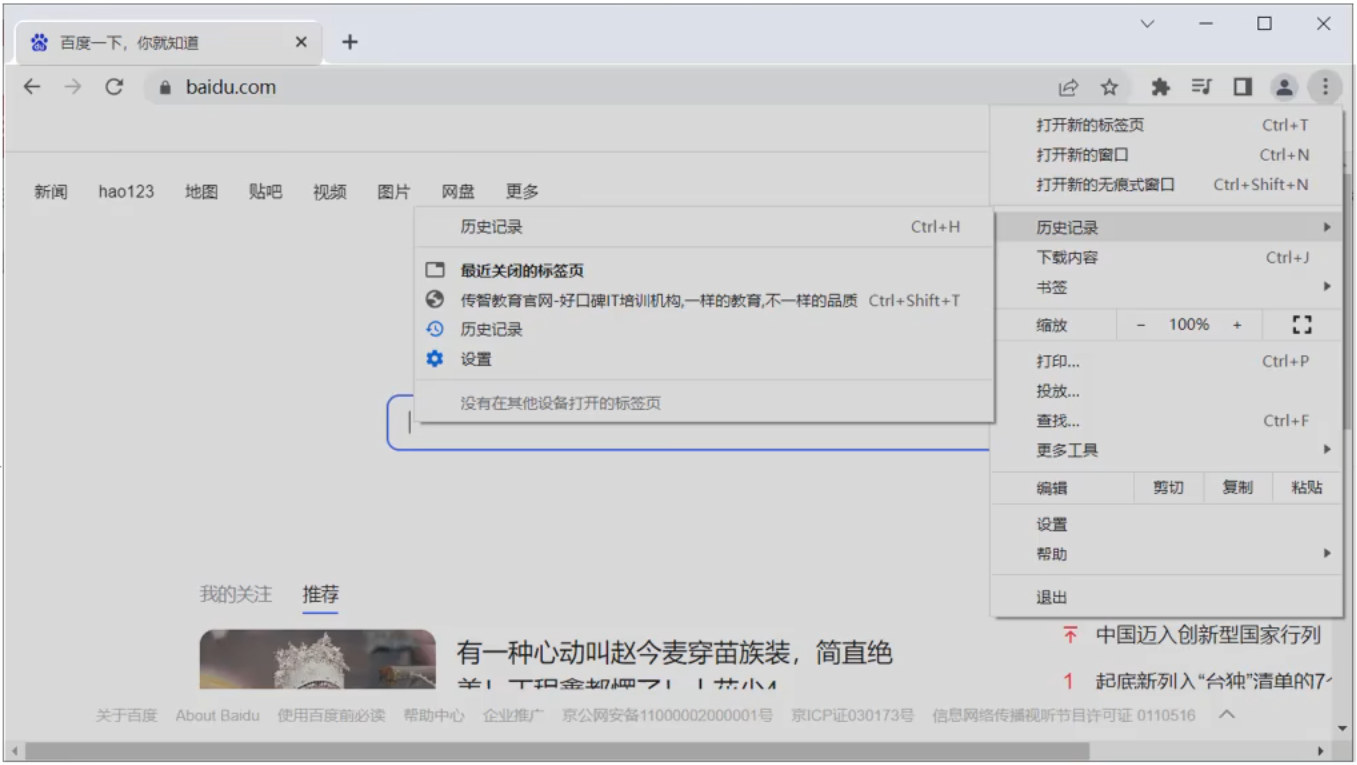Image resolution: width=1357 pixels, height=765 pixels.
Task: Click the three-dot Chrome menu button
Action: tap(1325, 87)
